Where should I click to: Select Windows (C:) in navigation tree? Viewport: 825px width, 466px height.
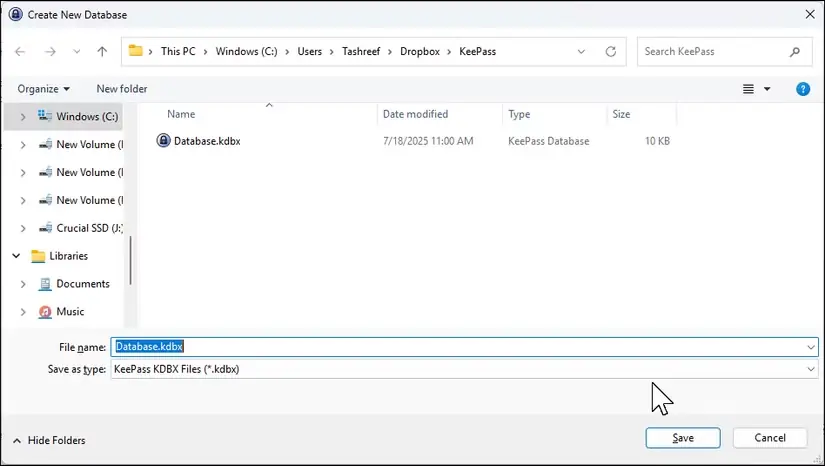(x=87, y=116)
